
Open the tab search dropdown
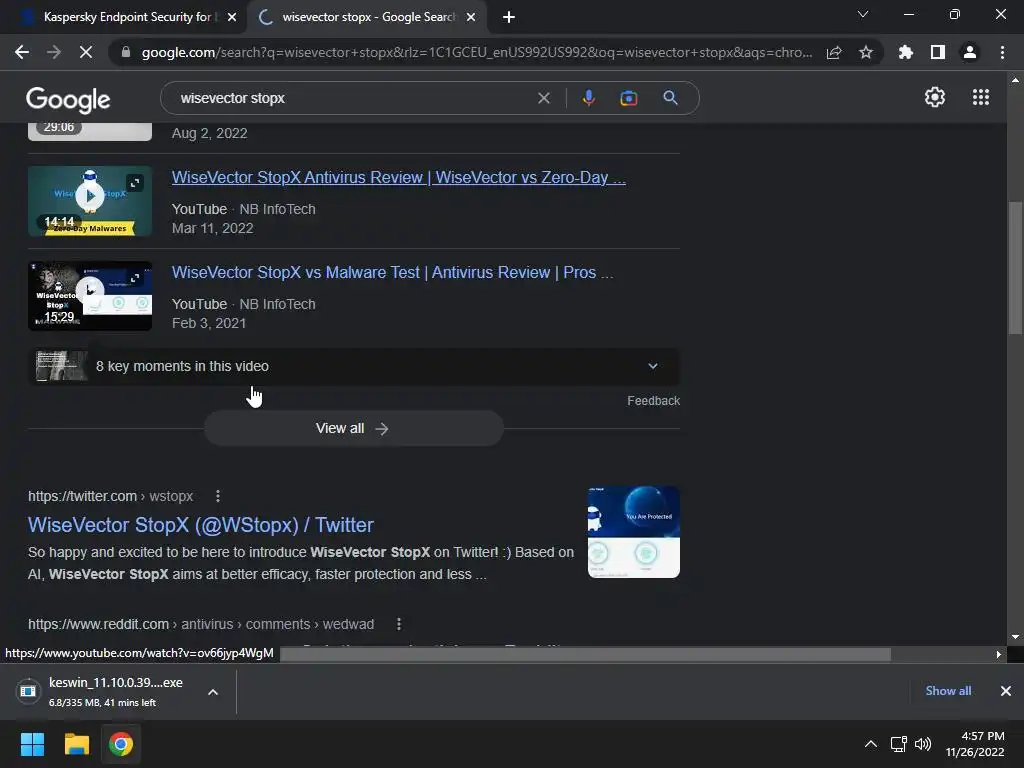pyautogui.click(x=863, y=14)
